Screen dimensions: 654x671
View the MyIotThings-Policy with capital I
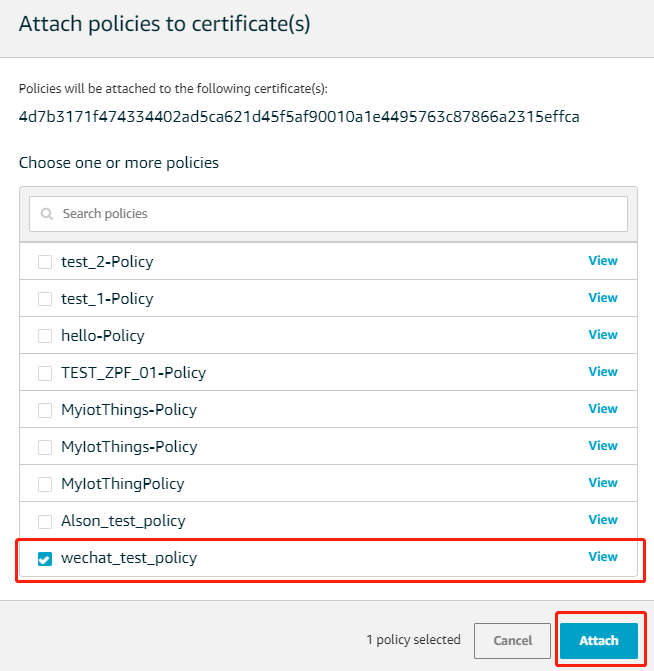pos(602,446)
